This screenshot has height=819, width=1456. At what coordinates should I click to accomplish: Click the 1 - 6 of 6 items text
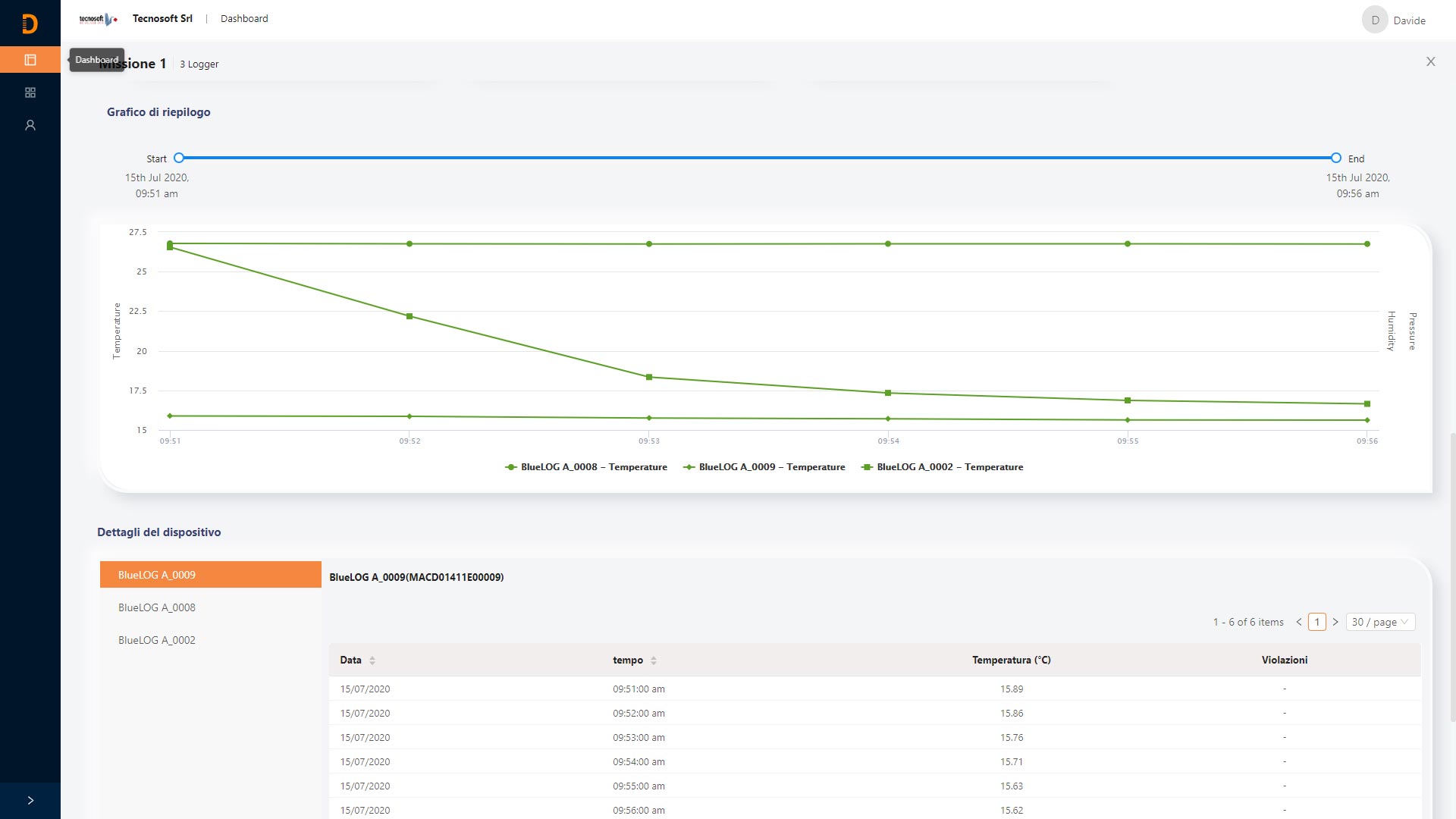pos(1248,622)
